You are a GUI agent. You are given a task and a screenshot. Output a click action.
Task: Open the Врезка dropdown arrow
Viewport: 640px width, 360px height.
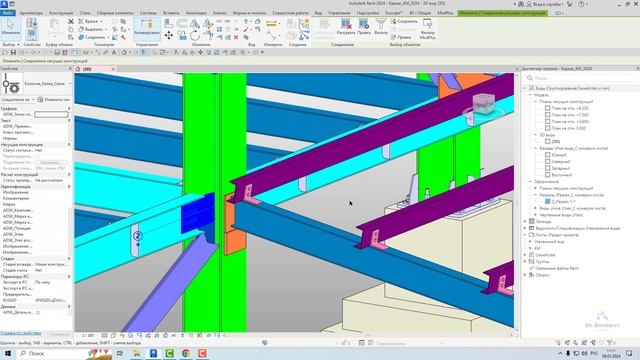(x=101, y=21)
